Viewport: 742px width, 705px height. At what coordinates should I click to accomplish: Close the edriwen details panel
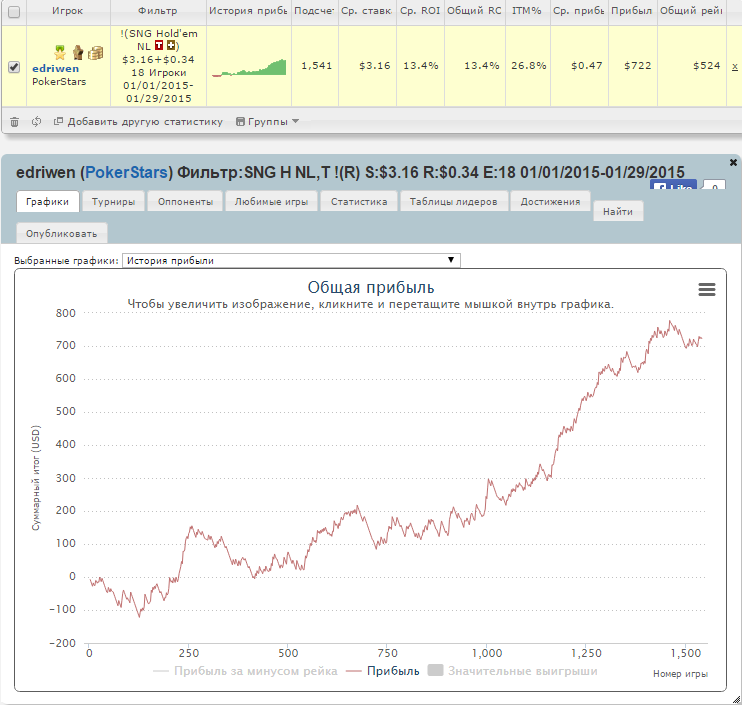[x=733, y=162]
